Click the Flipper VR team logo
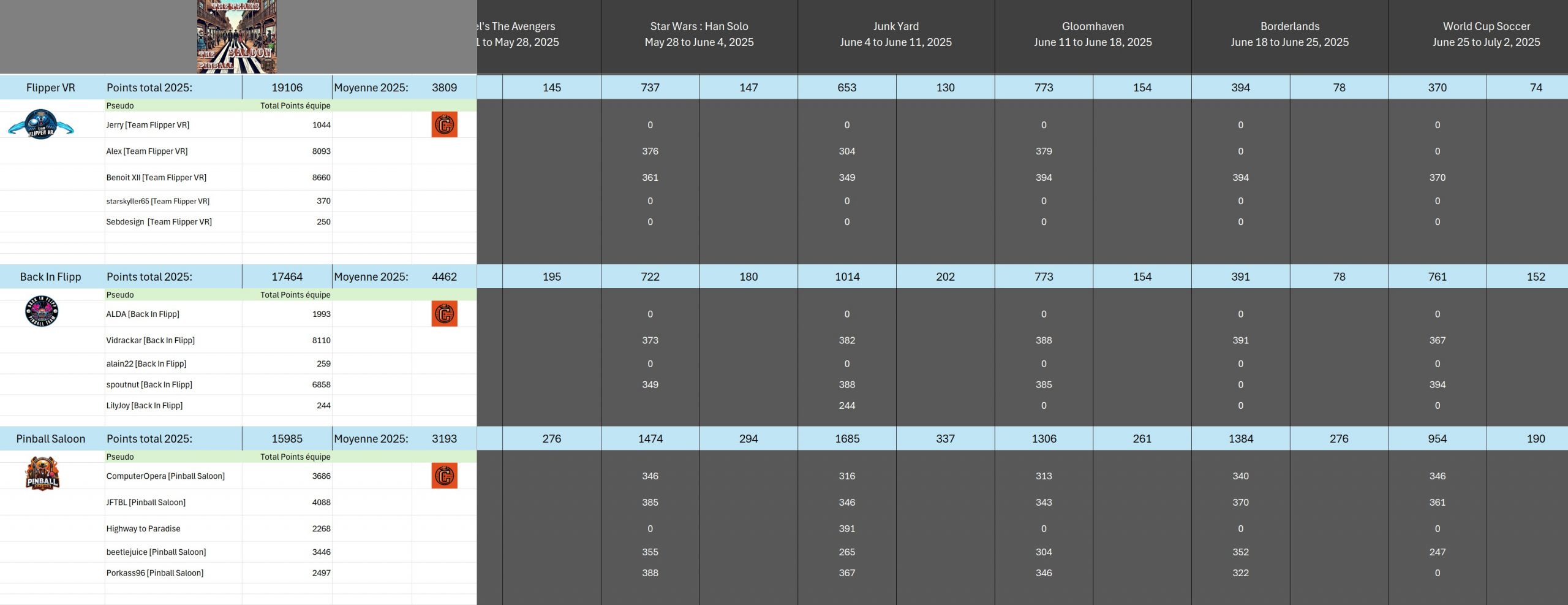 click(41, 124)
